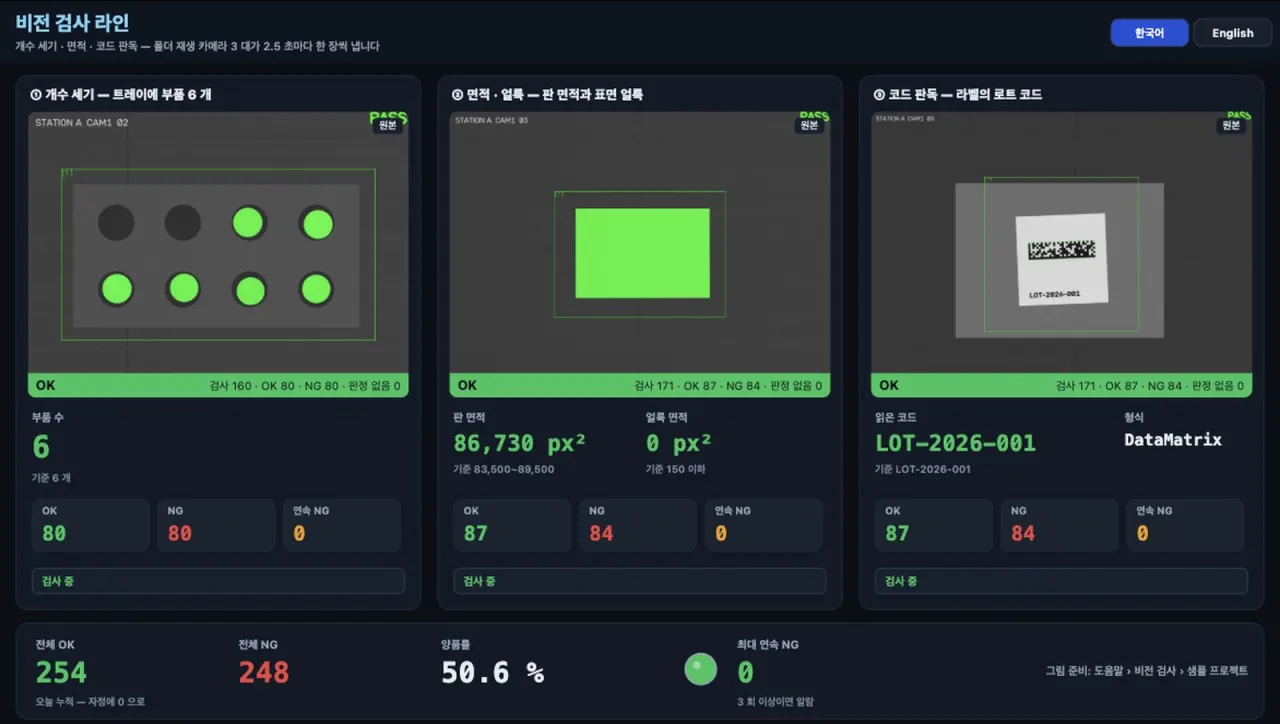
Task: Toggle the 원본 badge on the 면적 · 얼룩 camera image
Action: click(809, 125)
